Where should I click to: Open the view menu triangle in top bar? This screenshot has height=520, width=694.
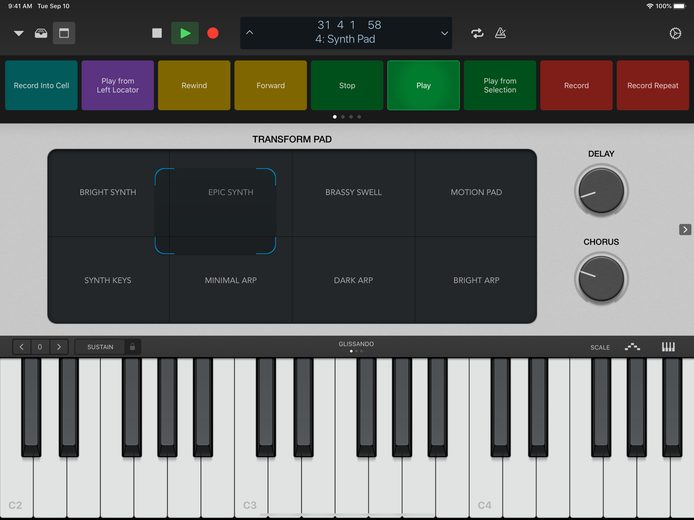pos(19,33)
